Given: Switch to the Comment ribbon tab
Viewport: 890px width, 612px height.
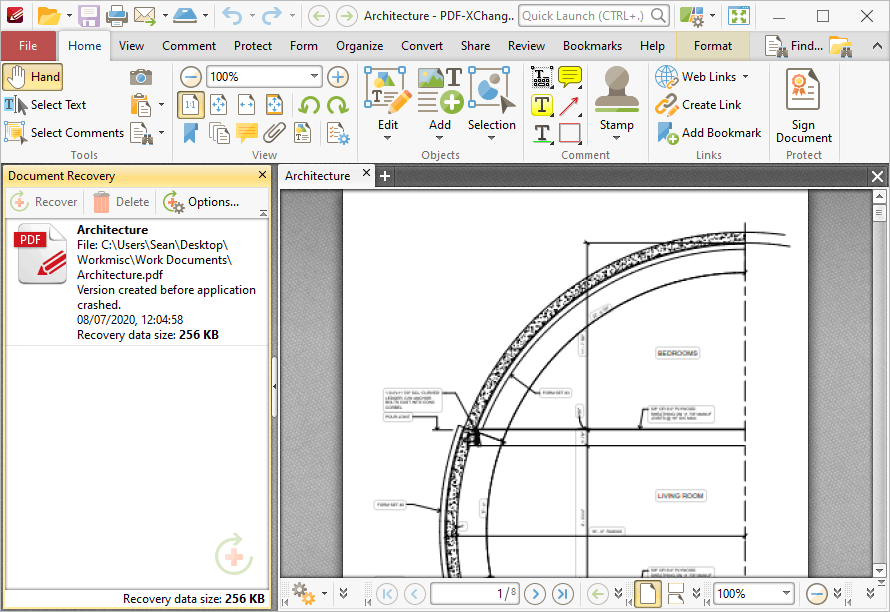Looking at the screenshot, I should [189, 46].
